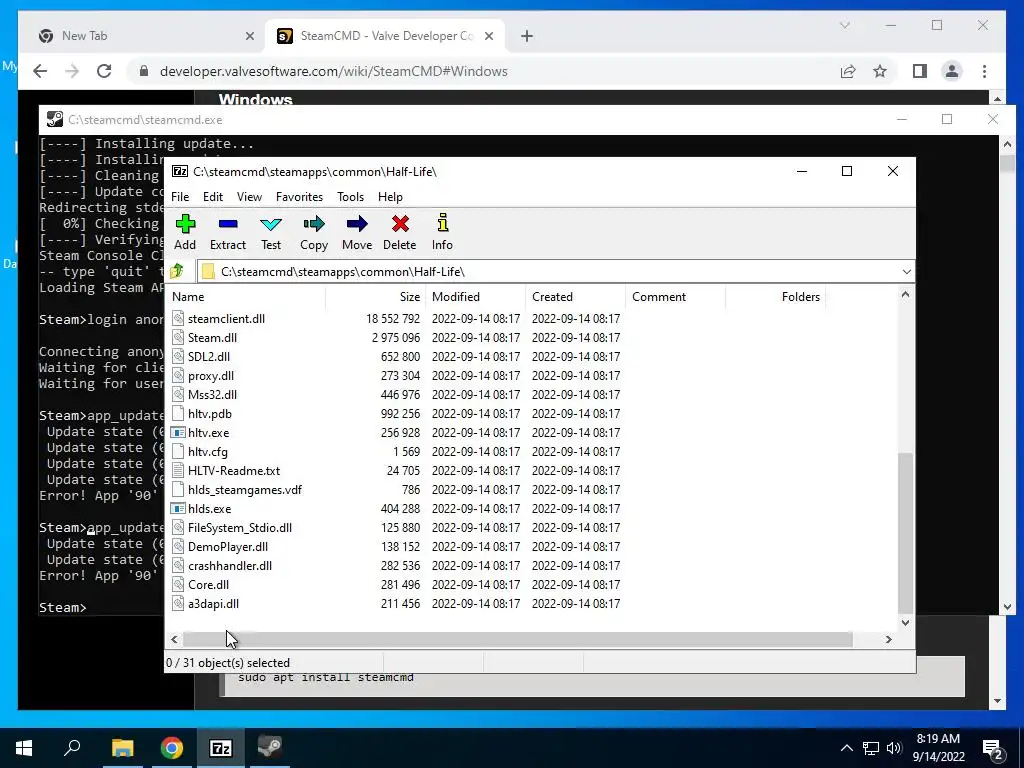Click the Folders column header
This screenshot has width=1024, height=768.
coord(775,296)
